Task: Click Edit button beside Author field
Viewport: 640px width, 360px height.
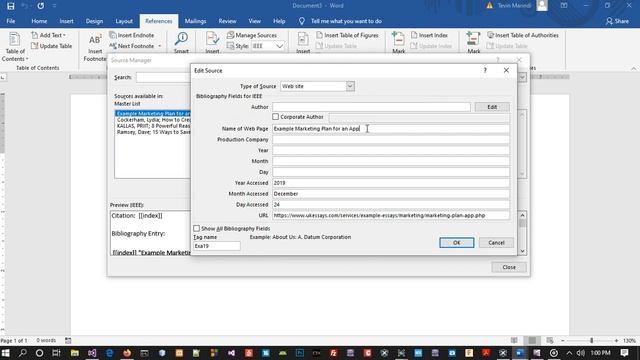Action: pyautogui.click(x=492, y=107)
